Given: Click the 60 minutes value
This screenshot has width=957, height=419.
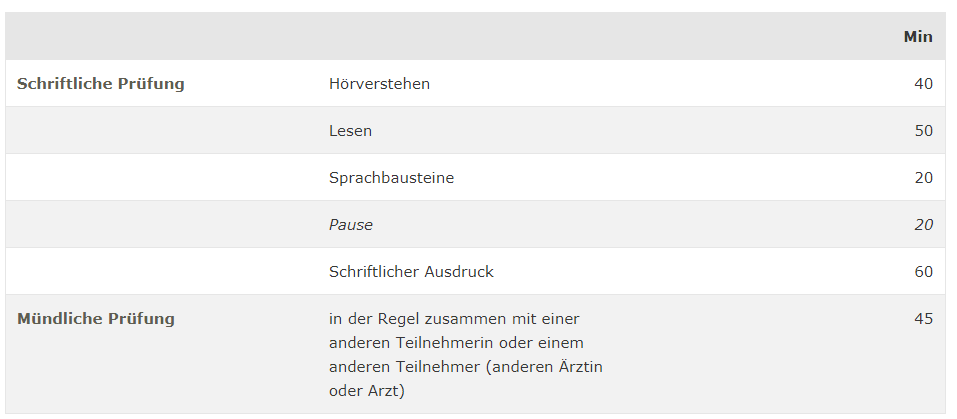Looking at the screenshot, I should pyautogui.click(x=923, y=271).
